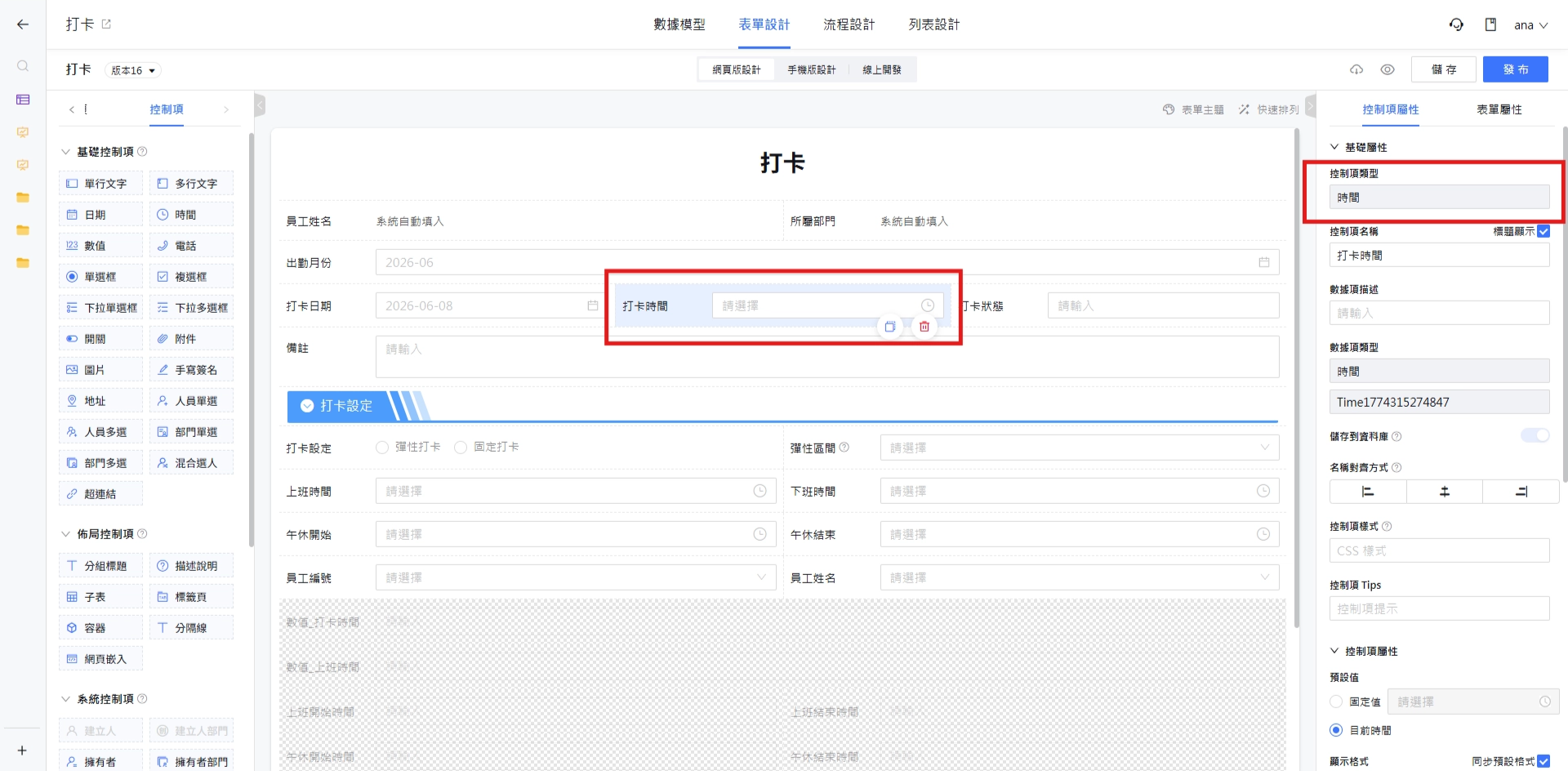Select the 手寫簽名 control
The height and width of the screenshot is (771, 1568).
(x=191, y=369)
